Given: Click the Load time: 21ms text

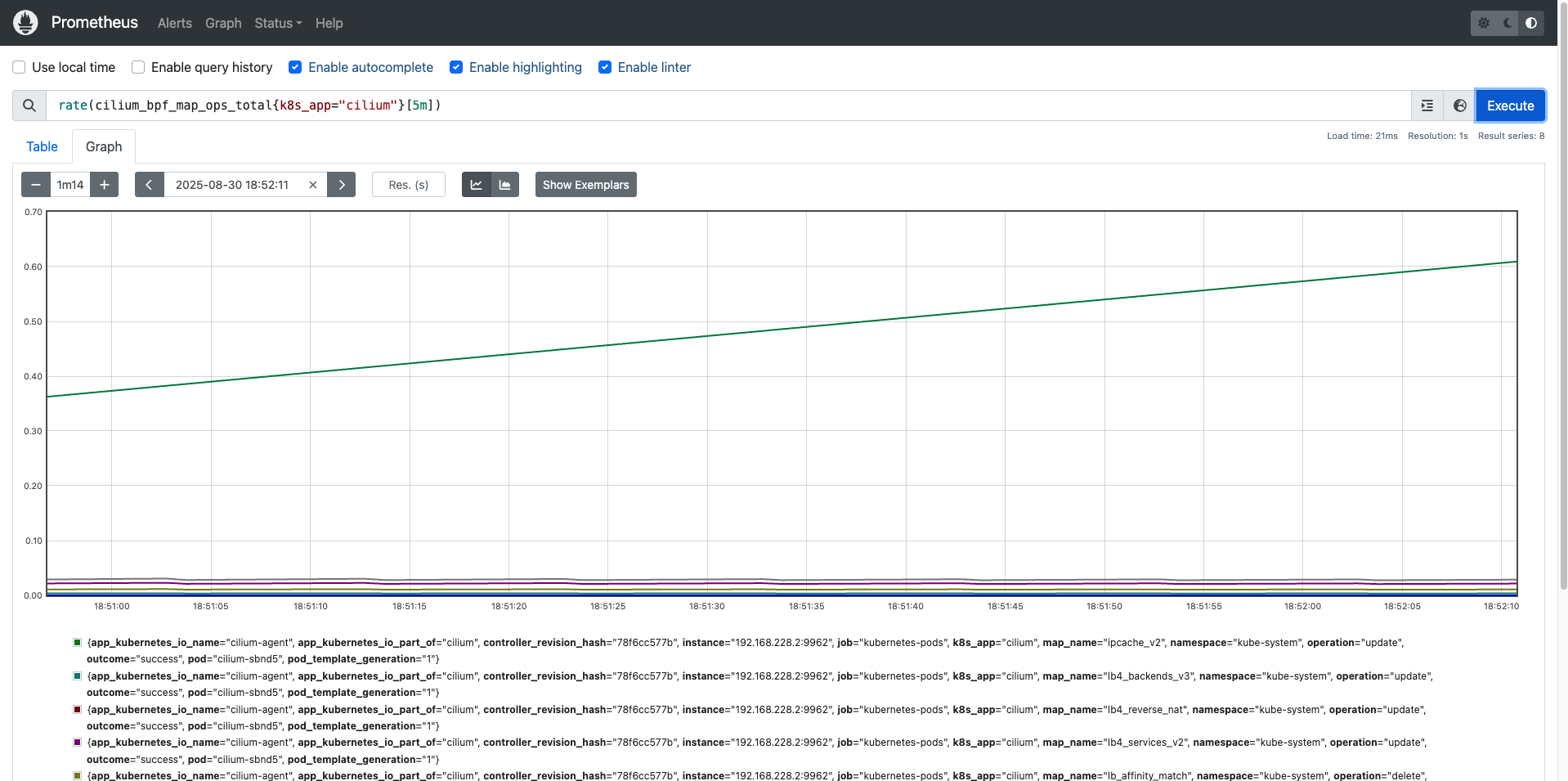Looking at the screenshot, I should coord(1362,136).
